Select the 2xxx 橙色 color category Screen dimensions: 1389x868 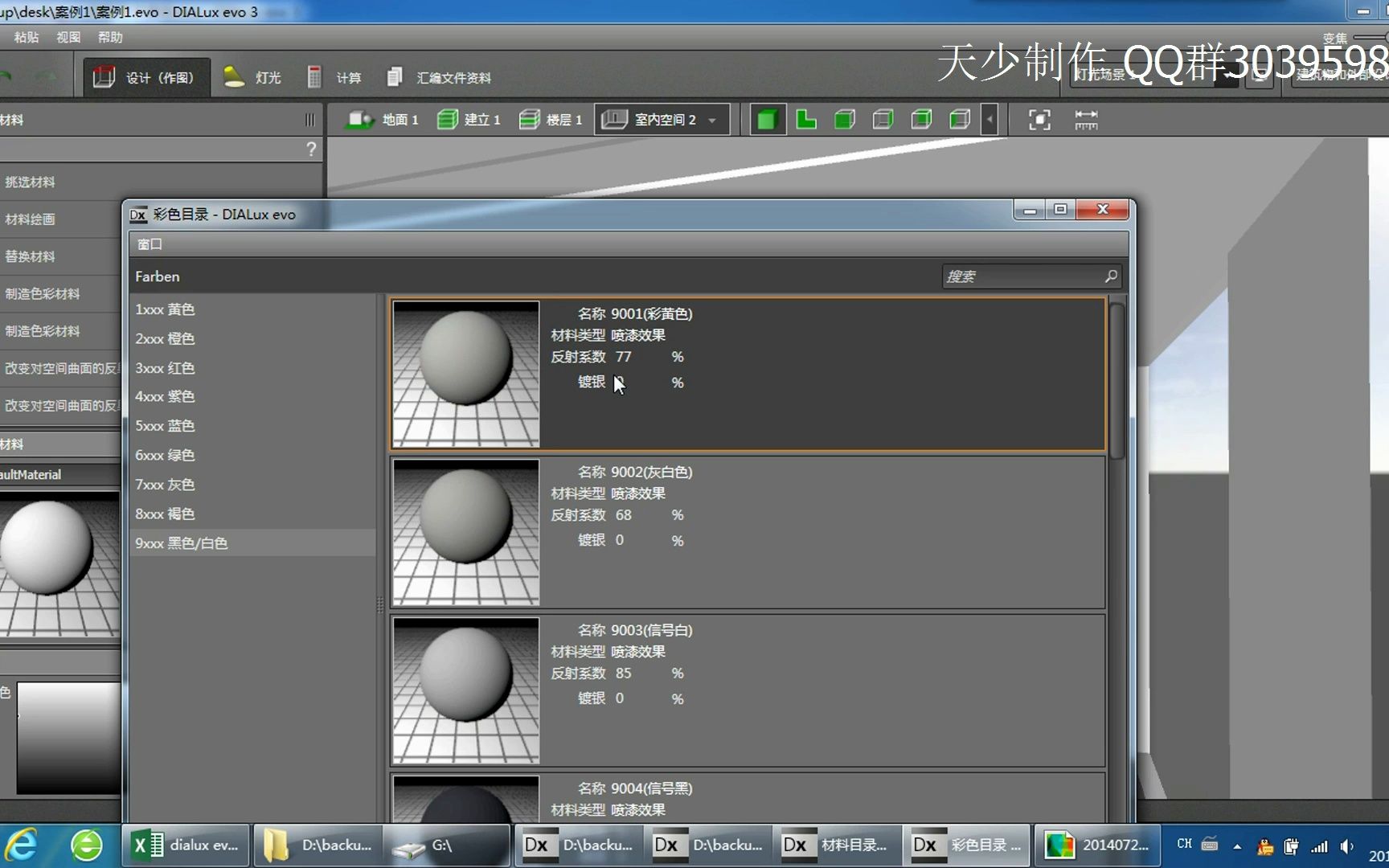[252, 338]
